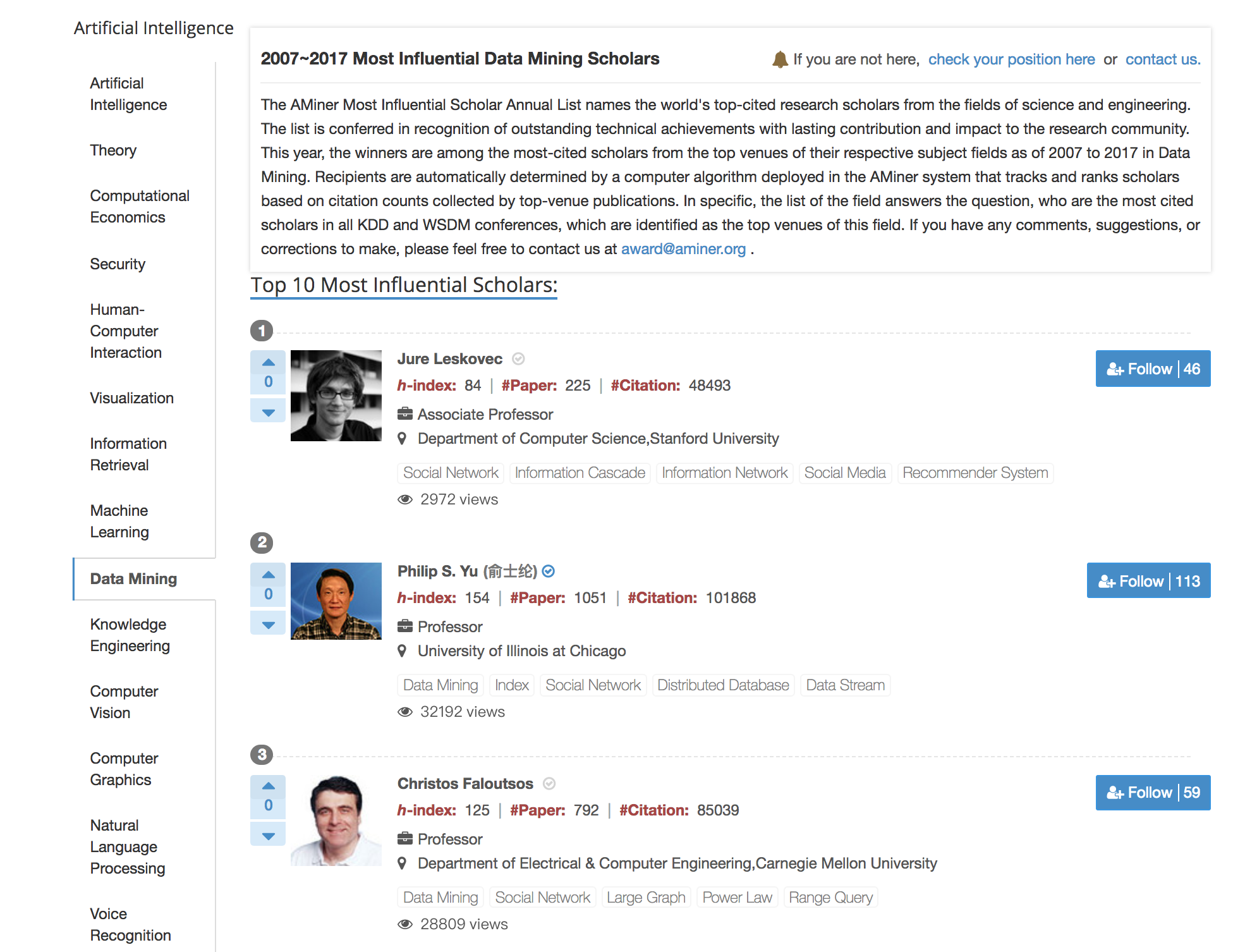Open the 'check your position here' link
The width and height of the screenshot is (1245, 952).
[1011, 59]
